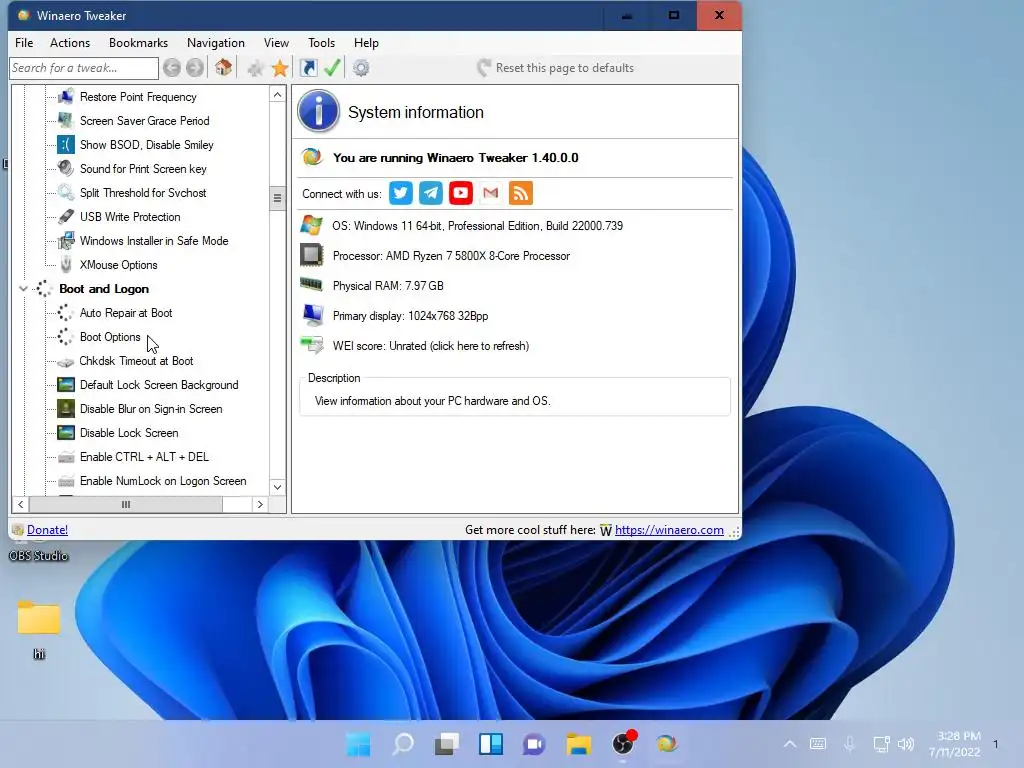Go back with the toolbar back arrow

click(x=172, y=67)
